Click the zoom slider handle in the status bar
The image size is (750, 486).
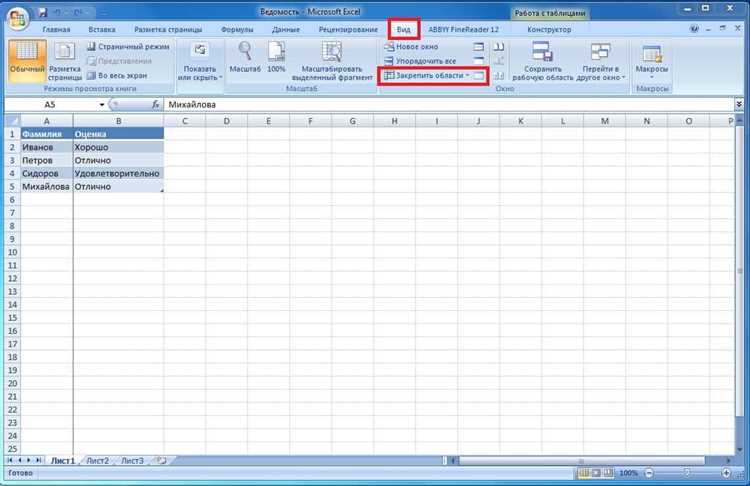[x=687, y=473]
